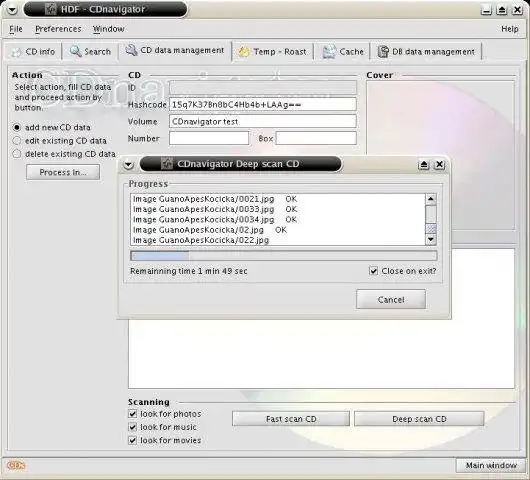Click the magnifier icon on Search tab

[75, 51]
